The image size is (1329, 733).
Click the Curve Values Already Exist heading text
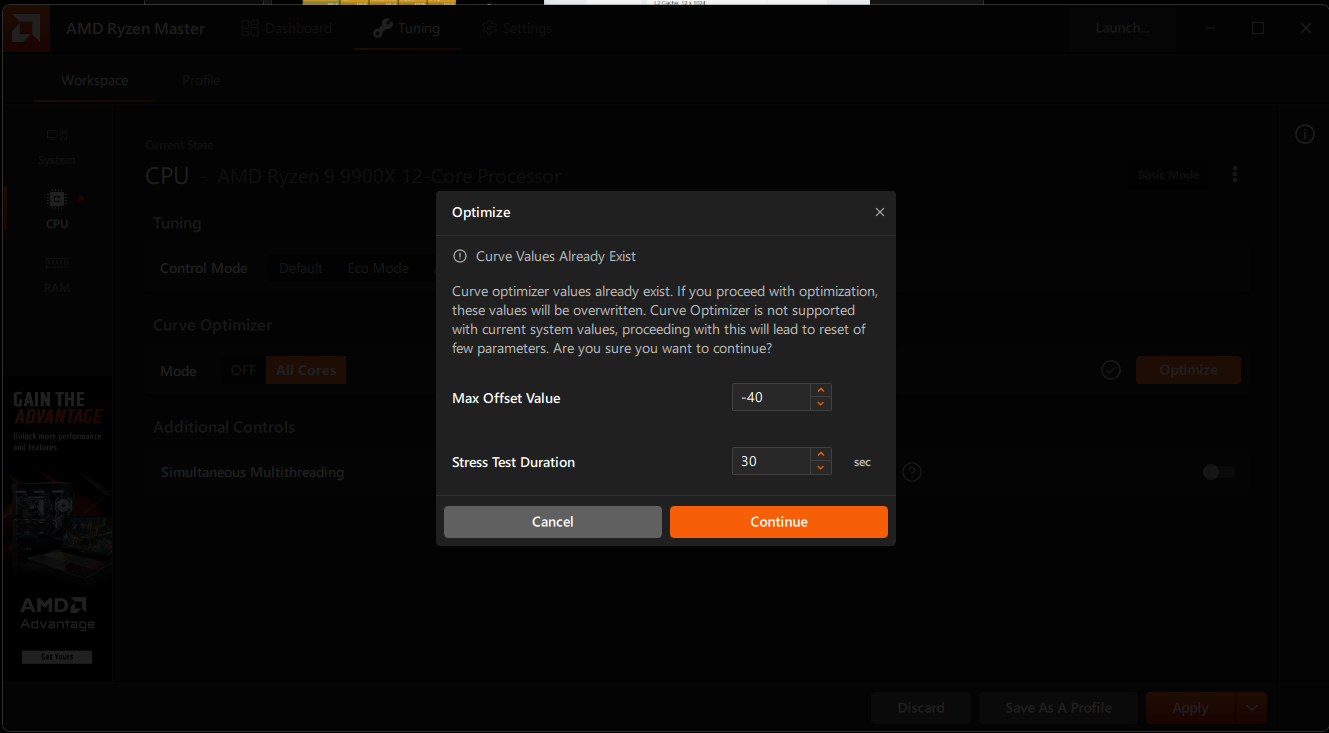[x=556, y=256]
